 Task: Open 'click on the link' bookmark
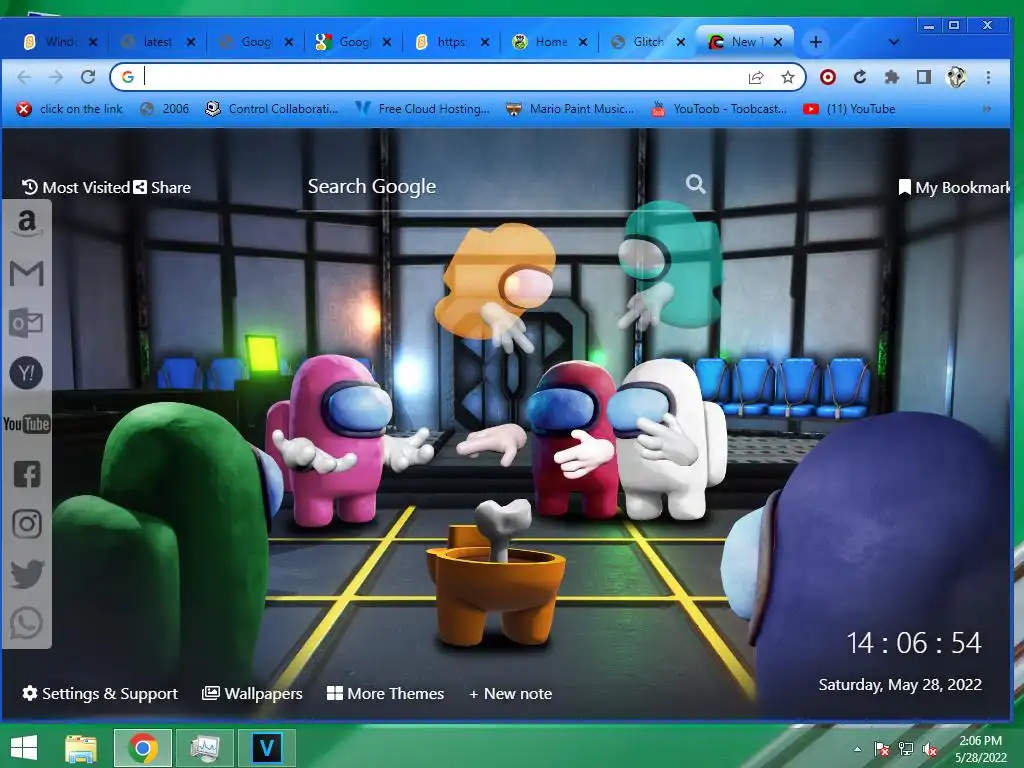click(70, 109)
